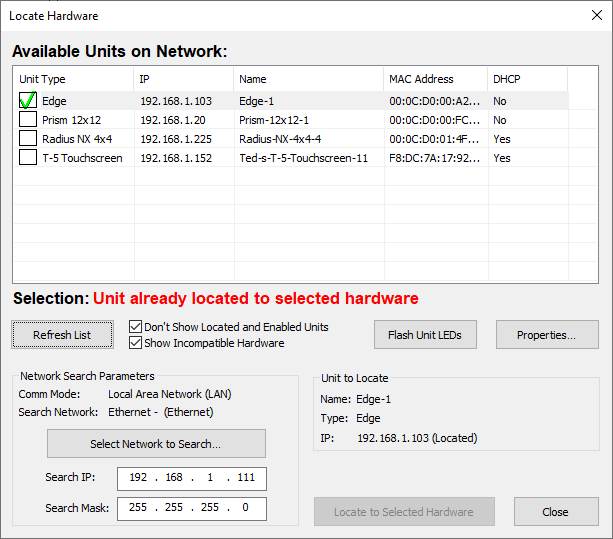
Task: Click DHCP value Yes in Radius row
Action: pyautogui.click(x=502, y=139)
